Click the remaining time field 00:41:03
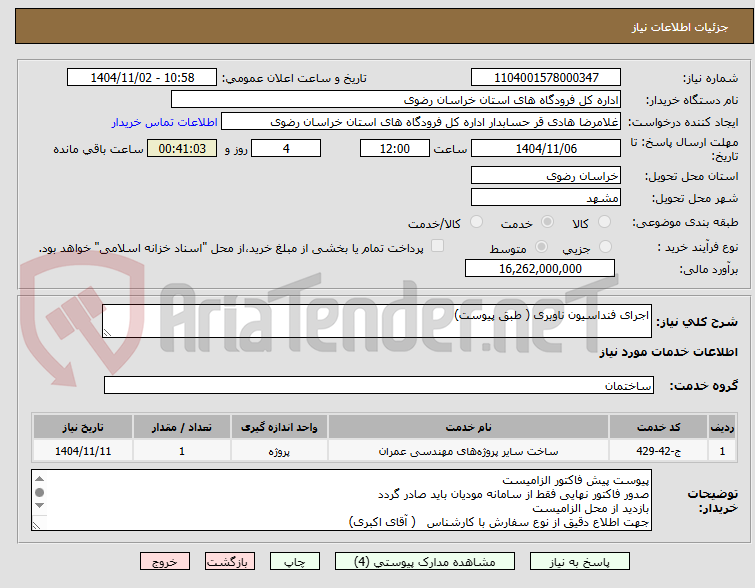The width and height of the screenshot is (755, 588). pos(182,148)
